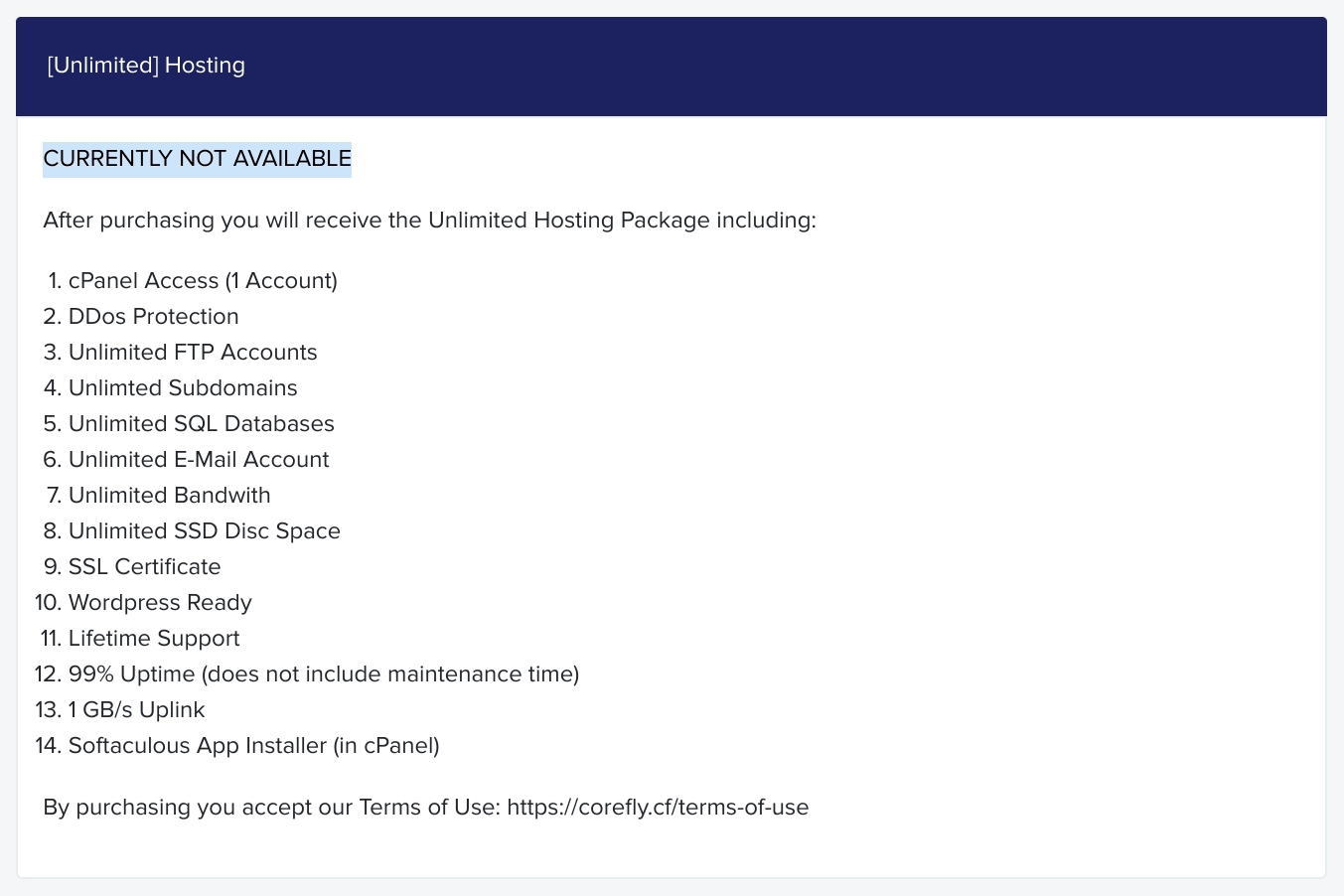Click 'Wordpress Ready' list item

coord(160,603)
